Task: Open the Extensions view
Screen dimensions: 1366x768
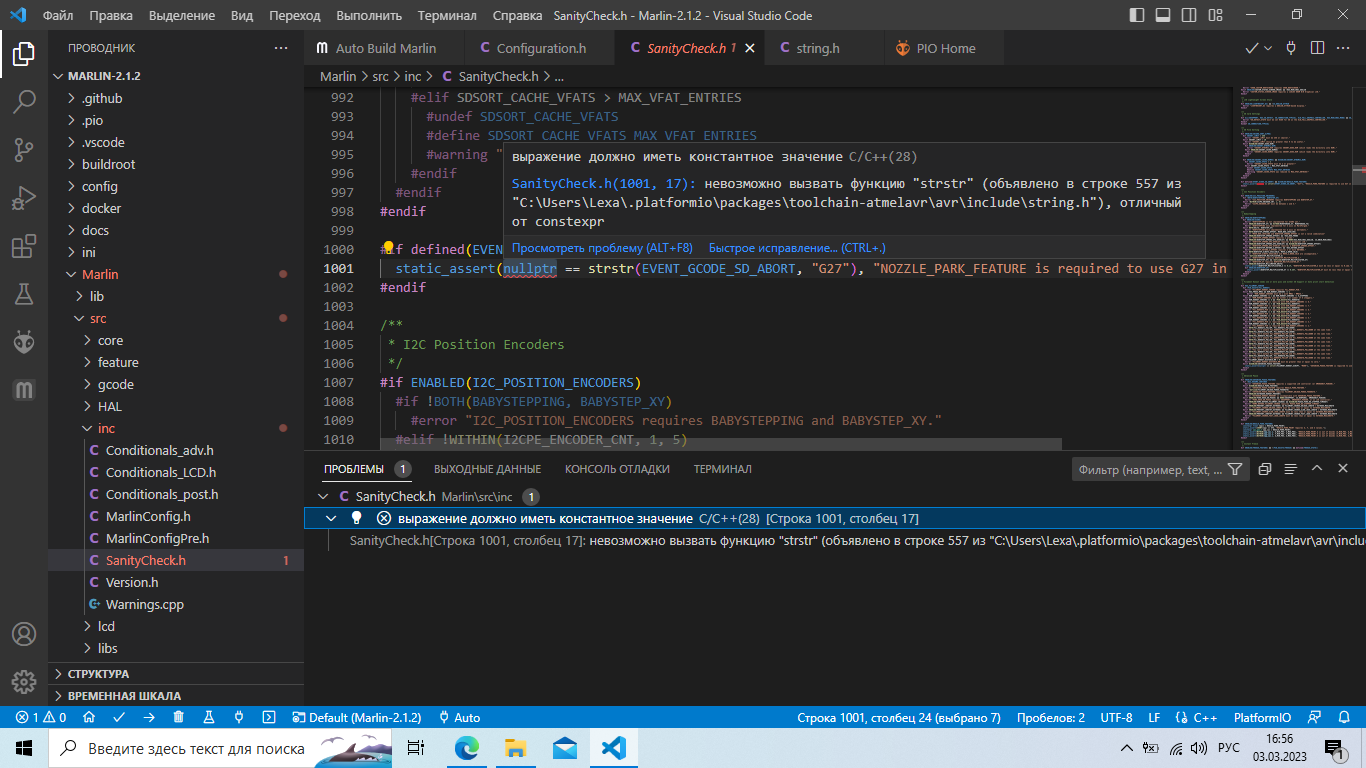Action: point(24,246)
